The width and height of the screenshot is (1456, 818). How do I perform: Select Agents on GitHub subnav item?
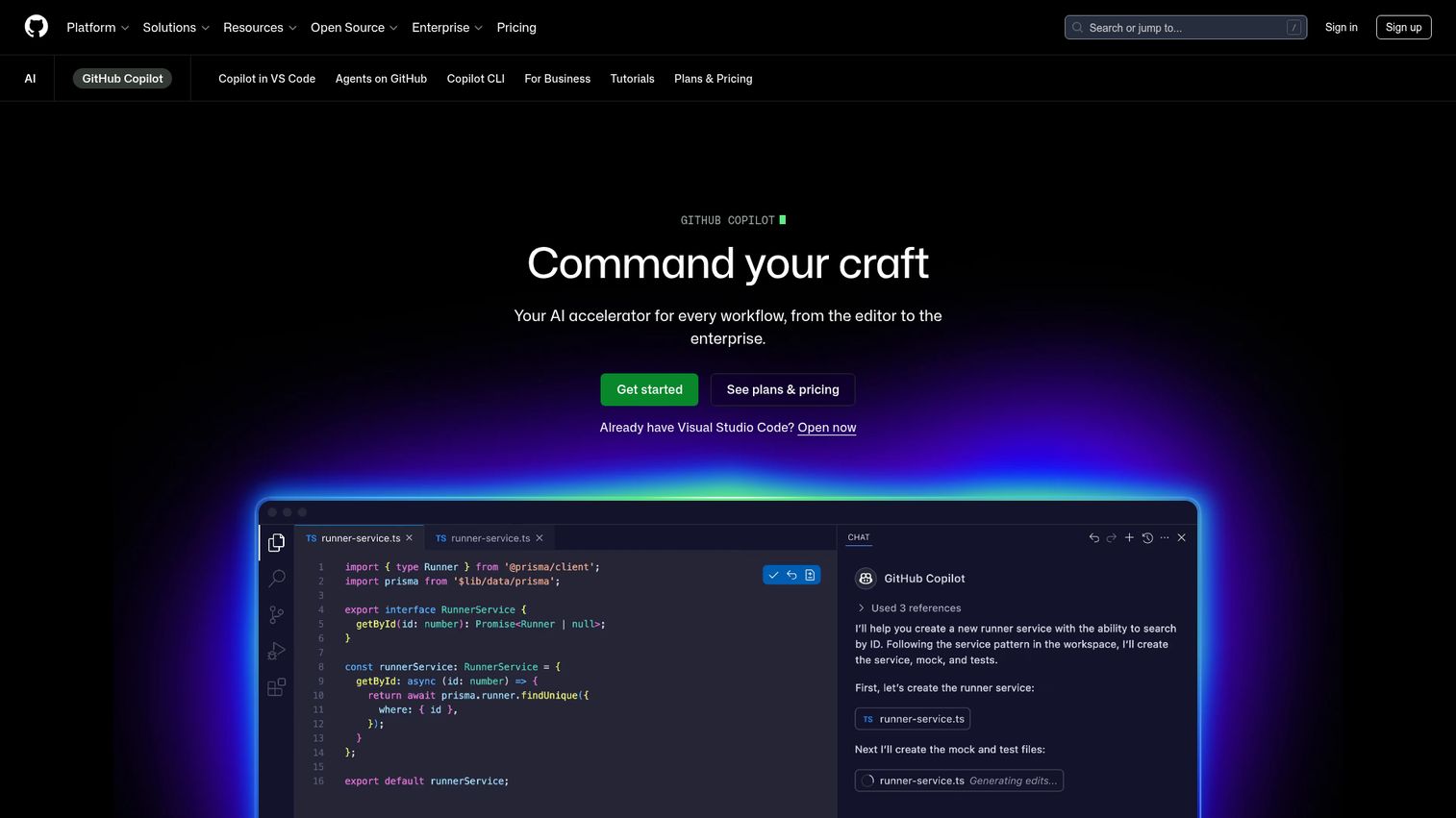click(x=381, y=79)
